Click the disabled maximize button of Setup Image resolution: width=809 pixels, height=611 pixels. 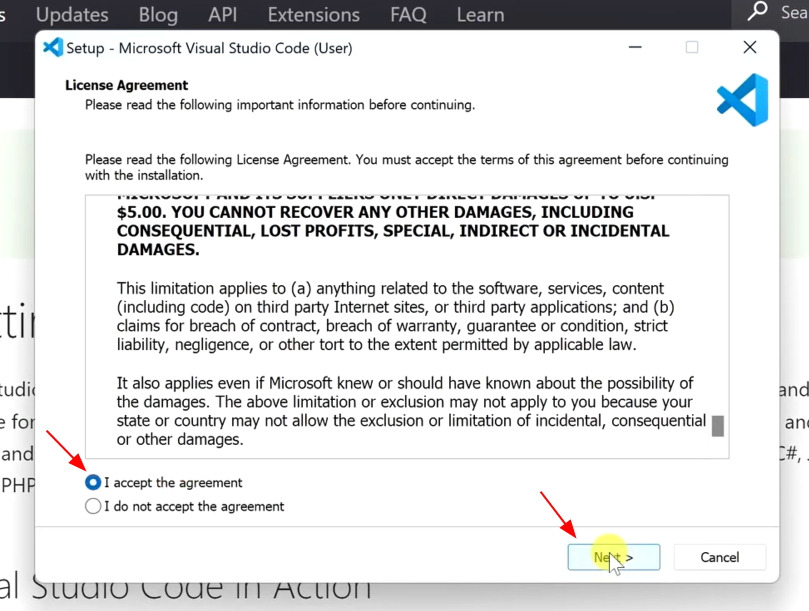tap(692, 47)
